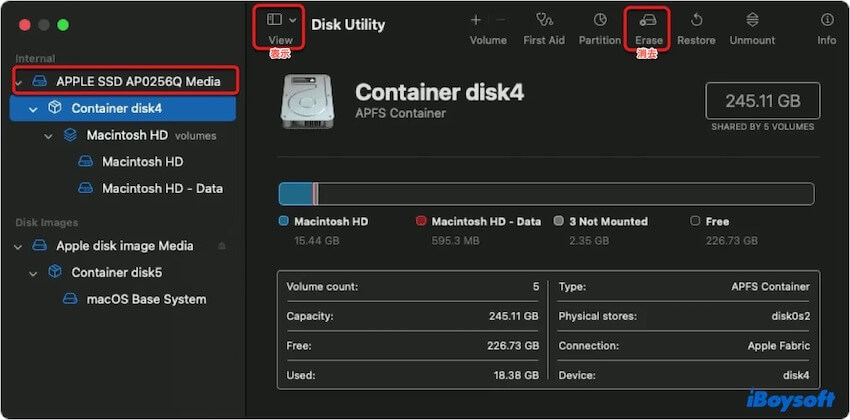Select Container disk4 in sidebar
The height and width of the screenshot is (420, 850).
(x=123, y=108)
